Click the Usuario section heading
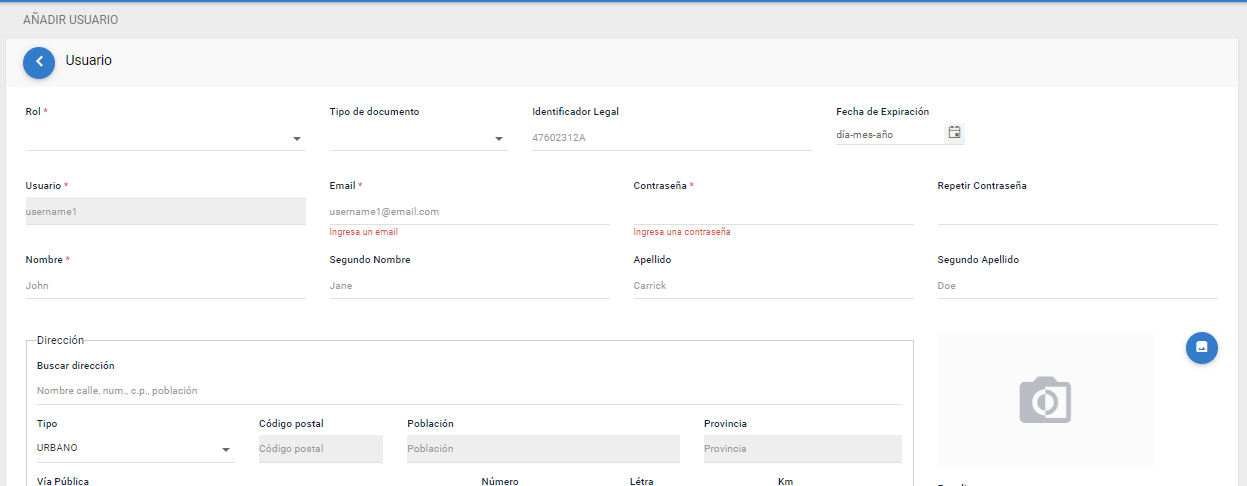Screen dimensions: 1247x486 click(89, 61)
